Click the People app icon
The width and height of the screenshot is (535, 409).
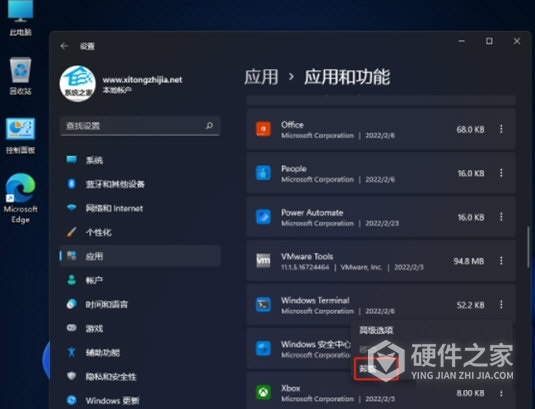pyautogui.click(x=263, y=173)
